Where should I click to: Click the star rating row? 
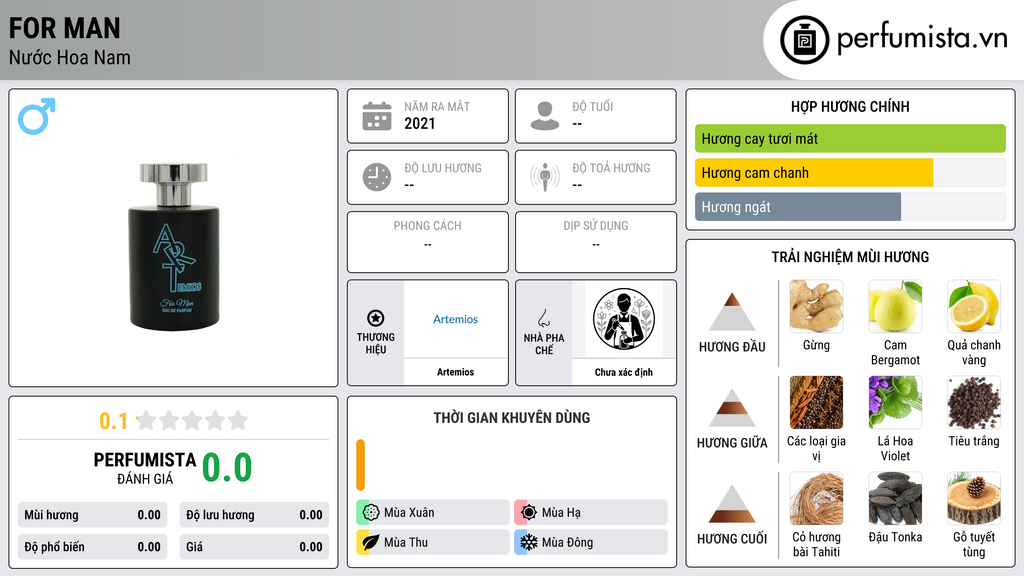click(x=192, y=420)
